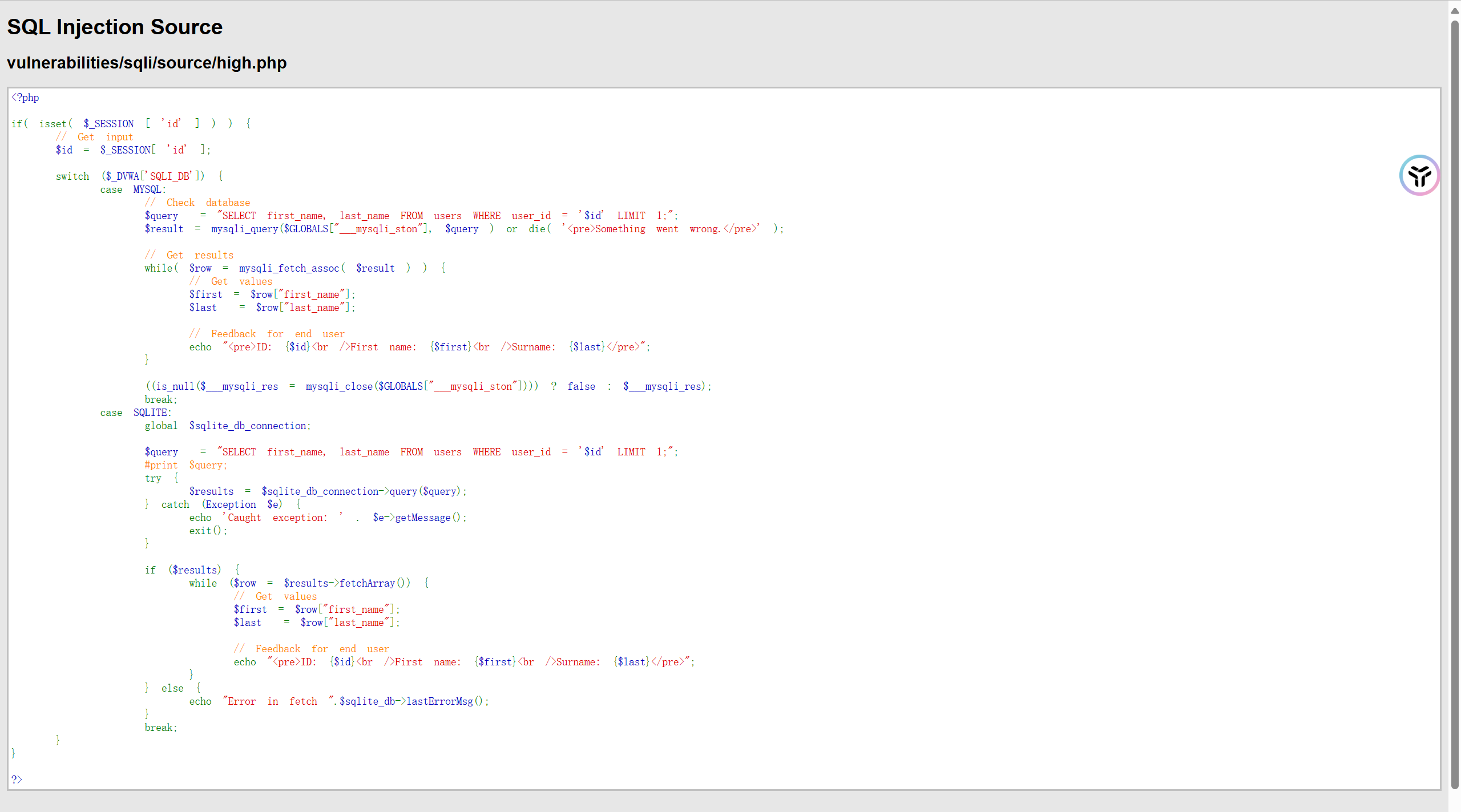The image size is (1461, 812).
Task: Click 'mysqli_fetch_assoc' in the while loop
Action: 289,268
